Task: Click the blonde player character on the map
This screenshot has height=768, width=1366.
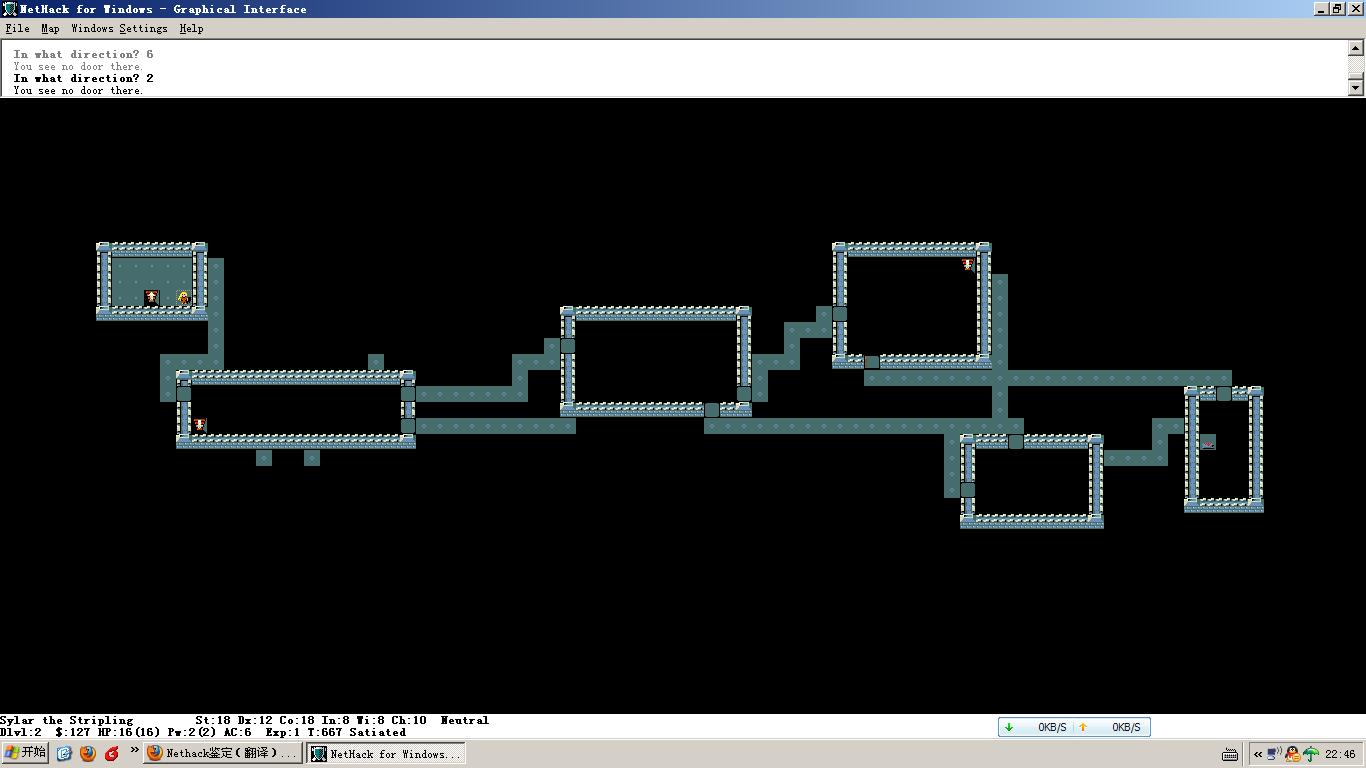Action: 184,298
